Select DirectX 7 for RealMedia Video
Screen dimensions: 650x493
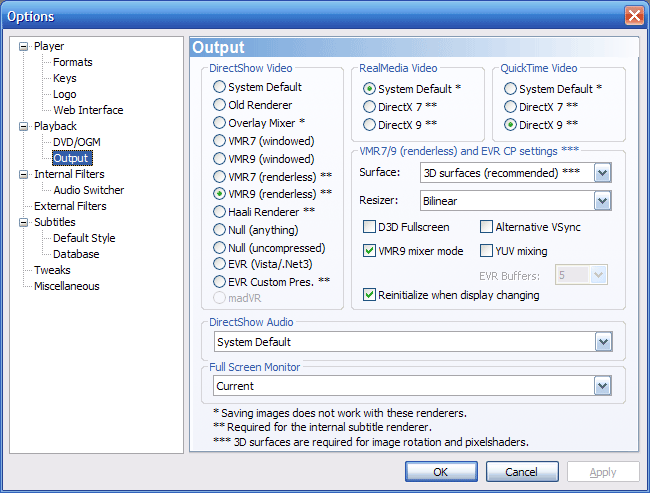[x=370, y=106]
